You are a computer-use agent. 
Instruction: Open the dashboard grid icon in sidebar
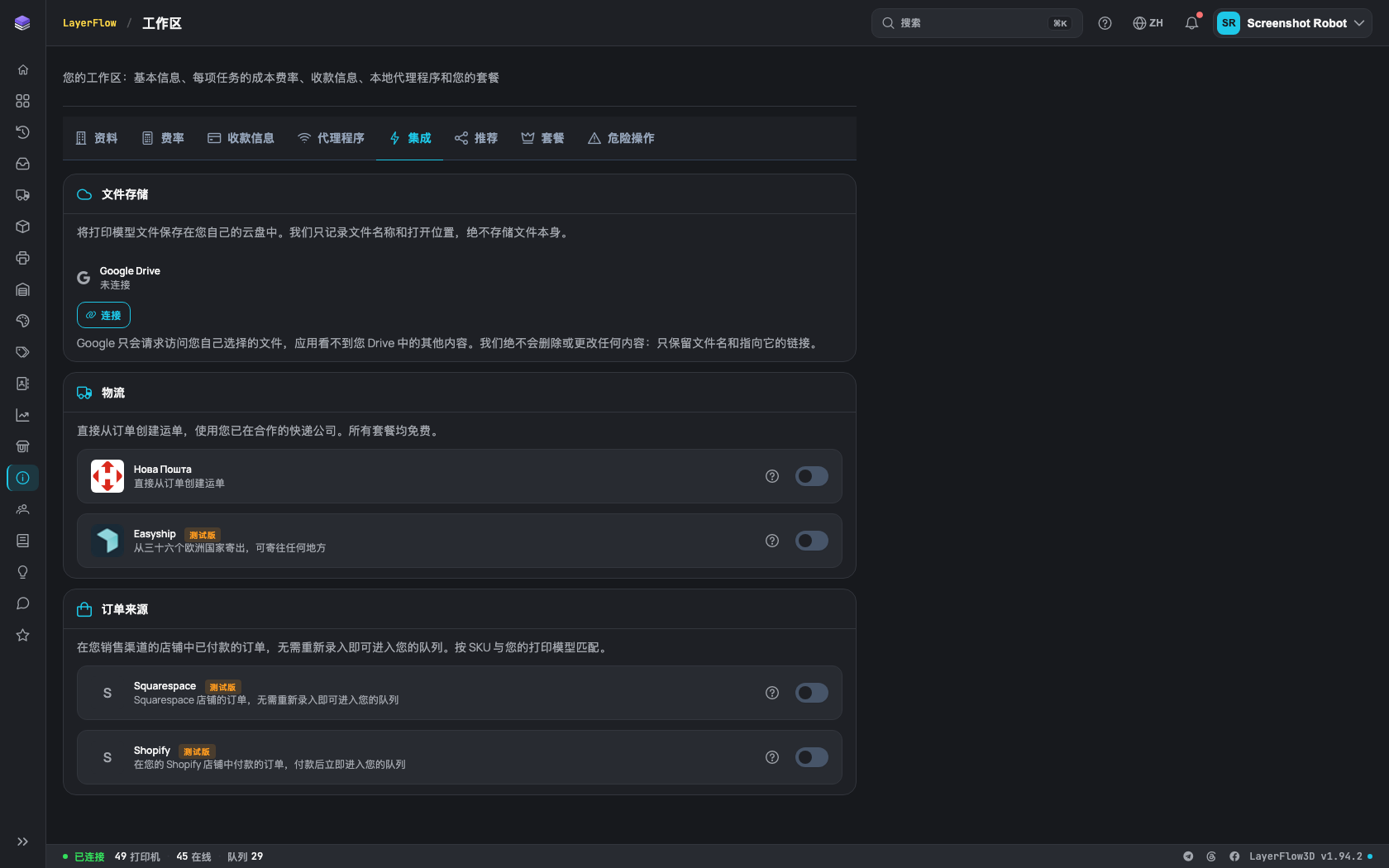[22, 101]
